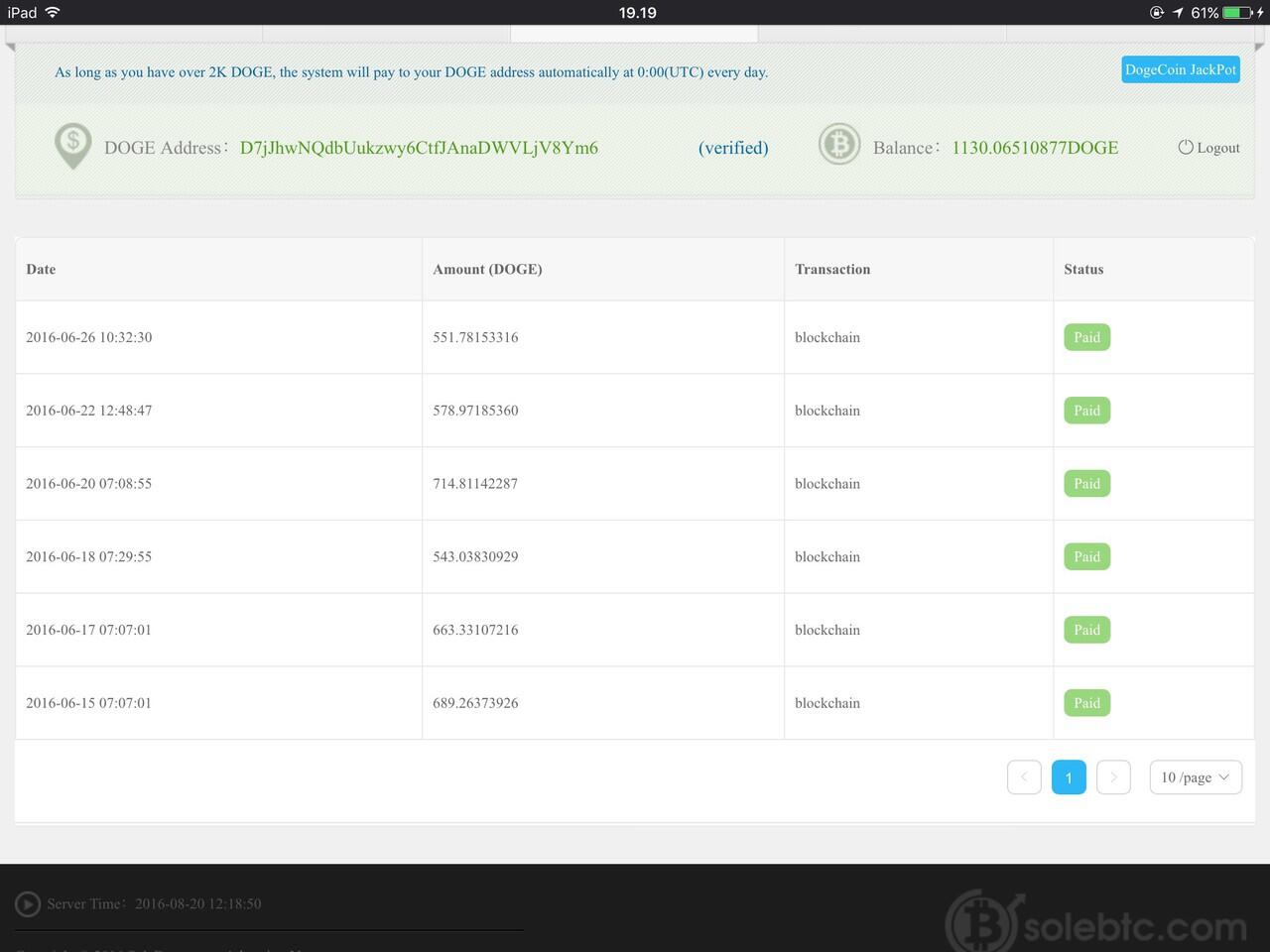The image size is (1270, 952).
Task: Click Paid badge for 2016-06-26 payment
Action: pyautogui.click(x=1087, y=337)
